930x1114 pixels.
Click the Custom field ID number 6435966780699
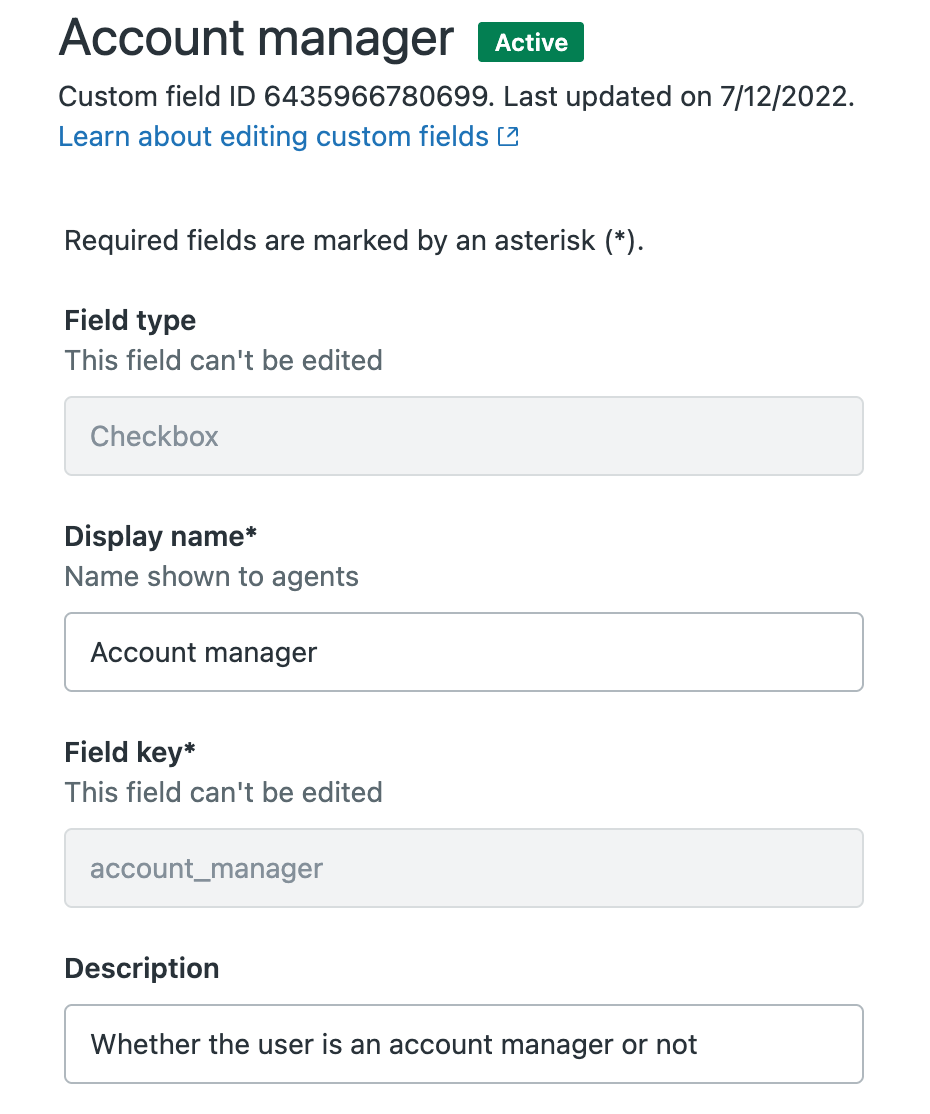377,97
